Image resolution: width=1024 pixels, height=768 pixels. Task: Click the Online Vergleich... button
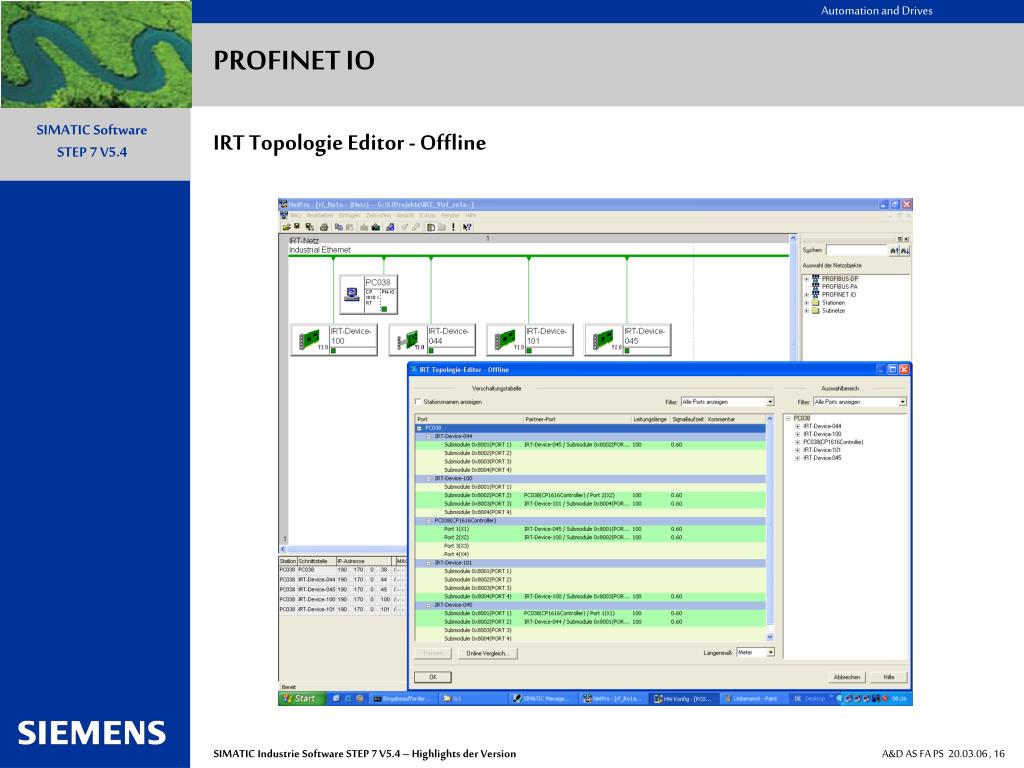[x=488, y=653]
